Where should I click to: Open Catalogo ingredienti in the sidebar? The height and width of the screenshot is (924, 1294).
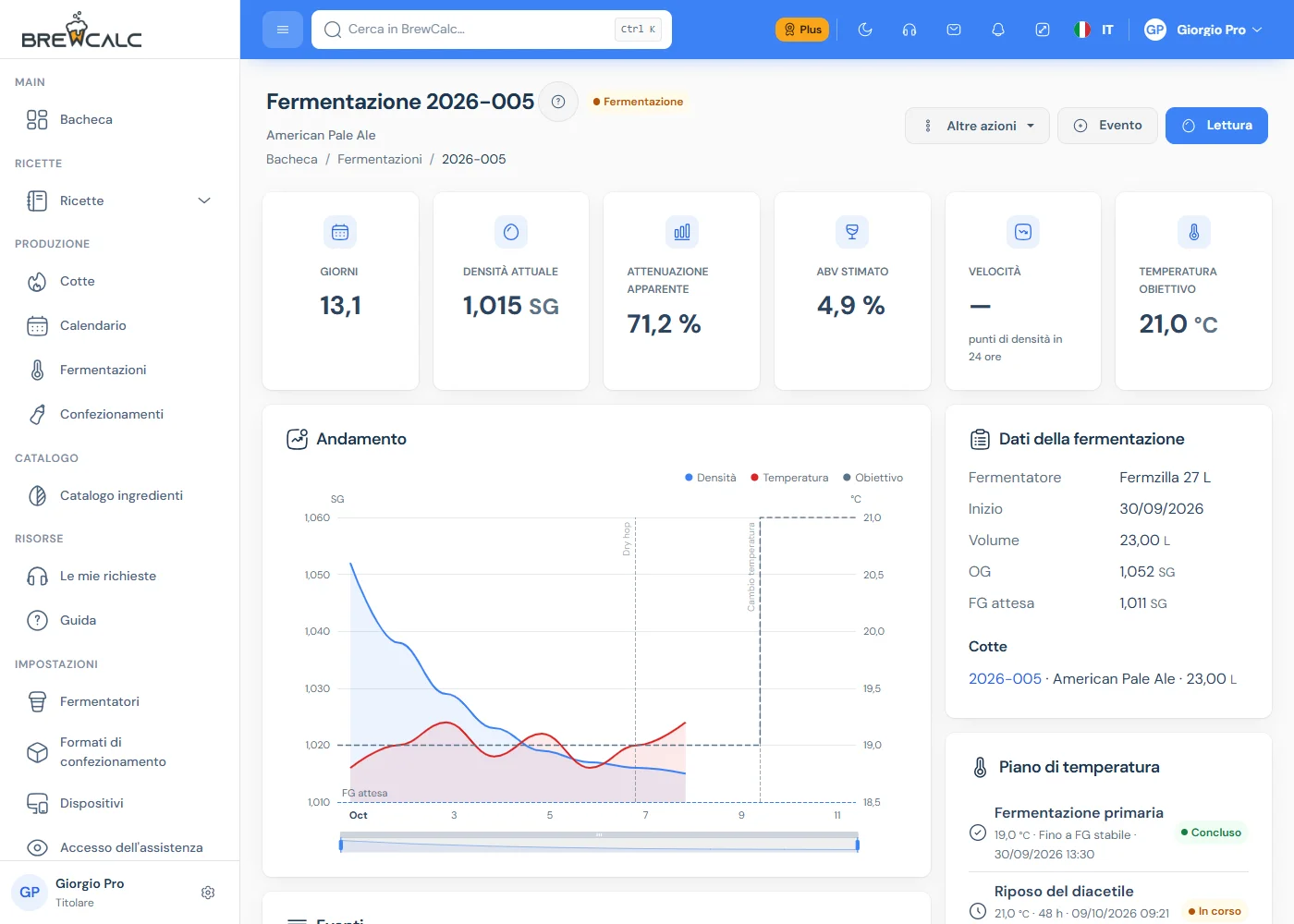(120, 495)
